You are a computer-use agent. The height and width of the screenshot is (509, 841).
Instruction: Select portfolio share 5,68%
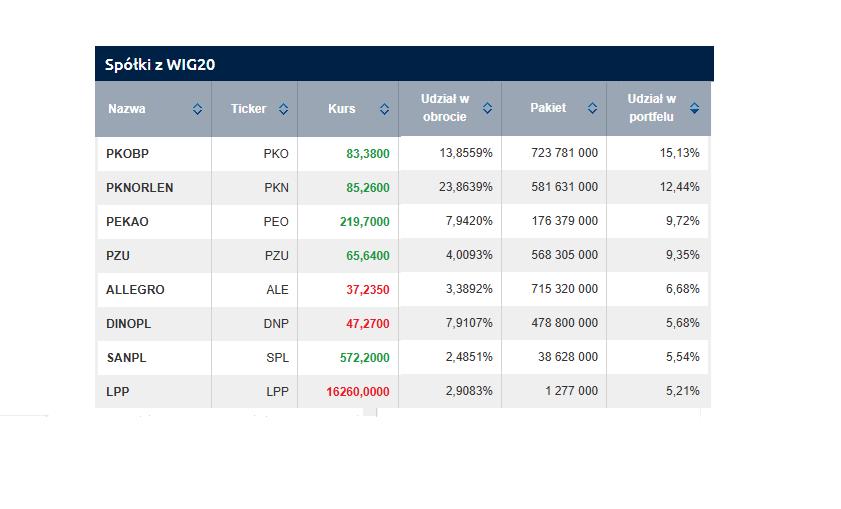point(683,323)
